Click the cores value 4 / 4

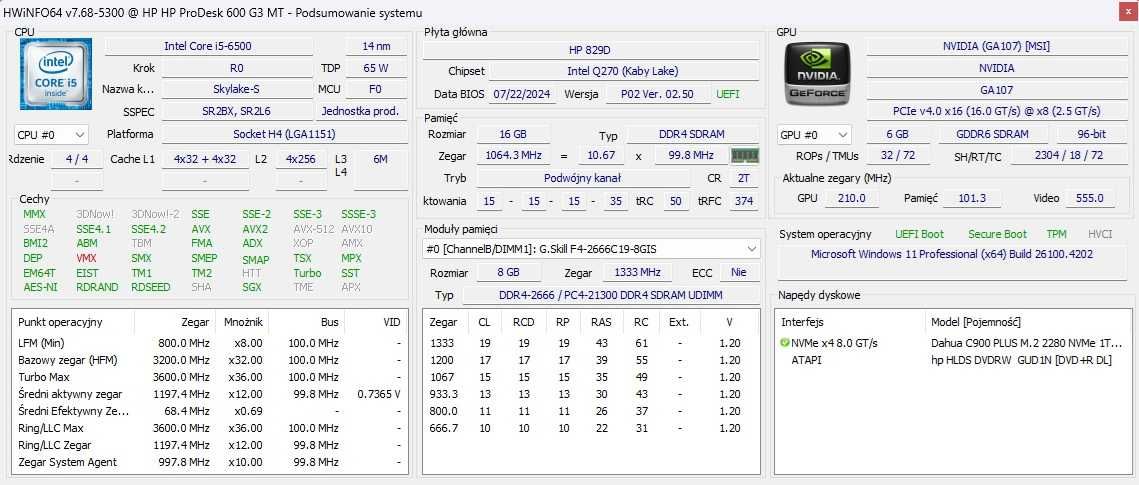[x=76, y=159]
